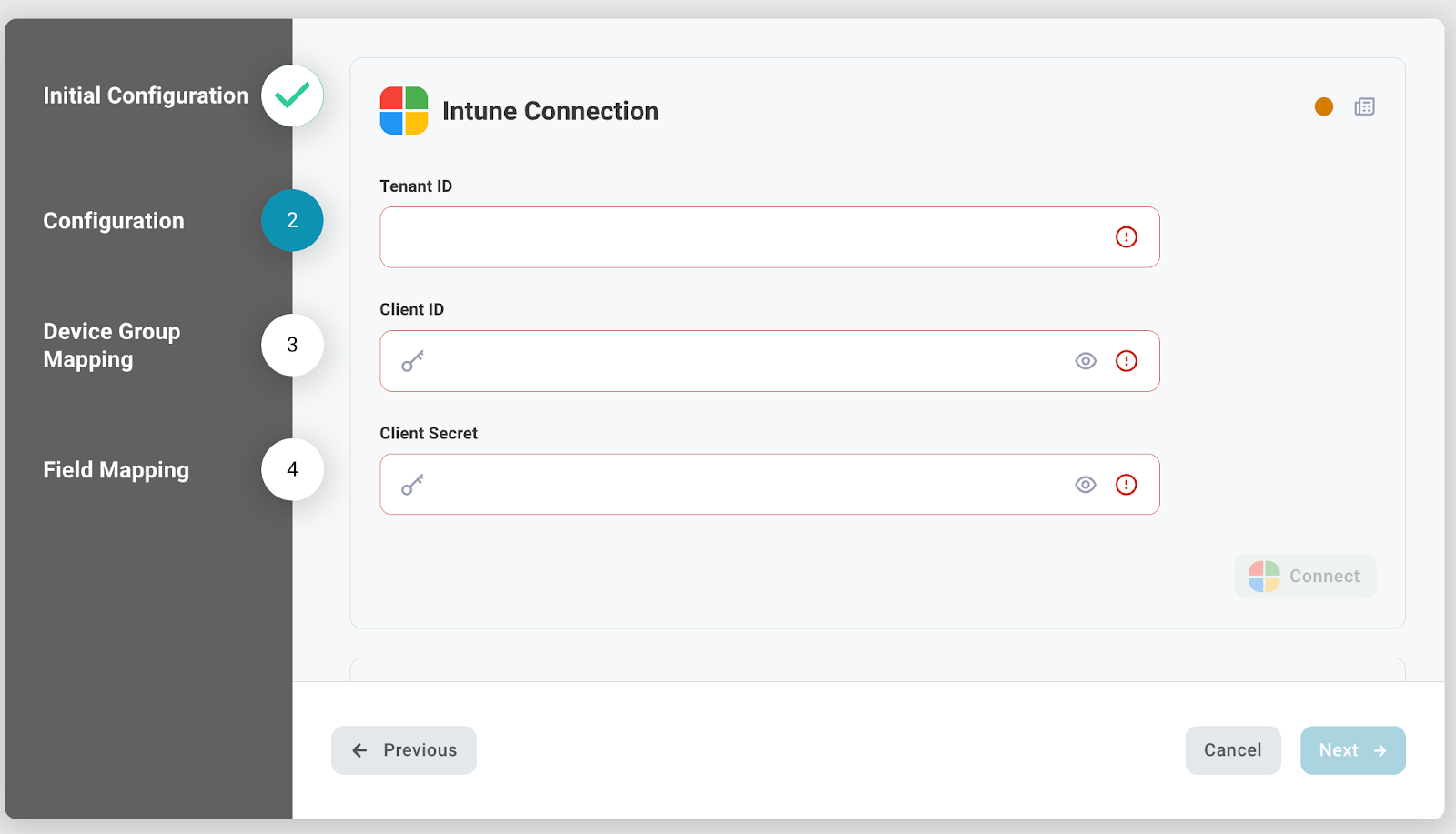Click the Tenant ID error warning icon
The image size is (1456, 834).
coord(1127,237)
